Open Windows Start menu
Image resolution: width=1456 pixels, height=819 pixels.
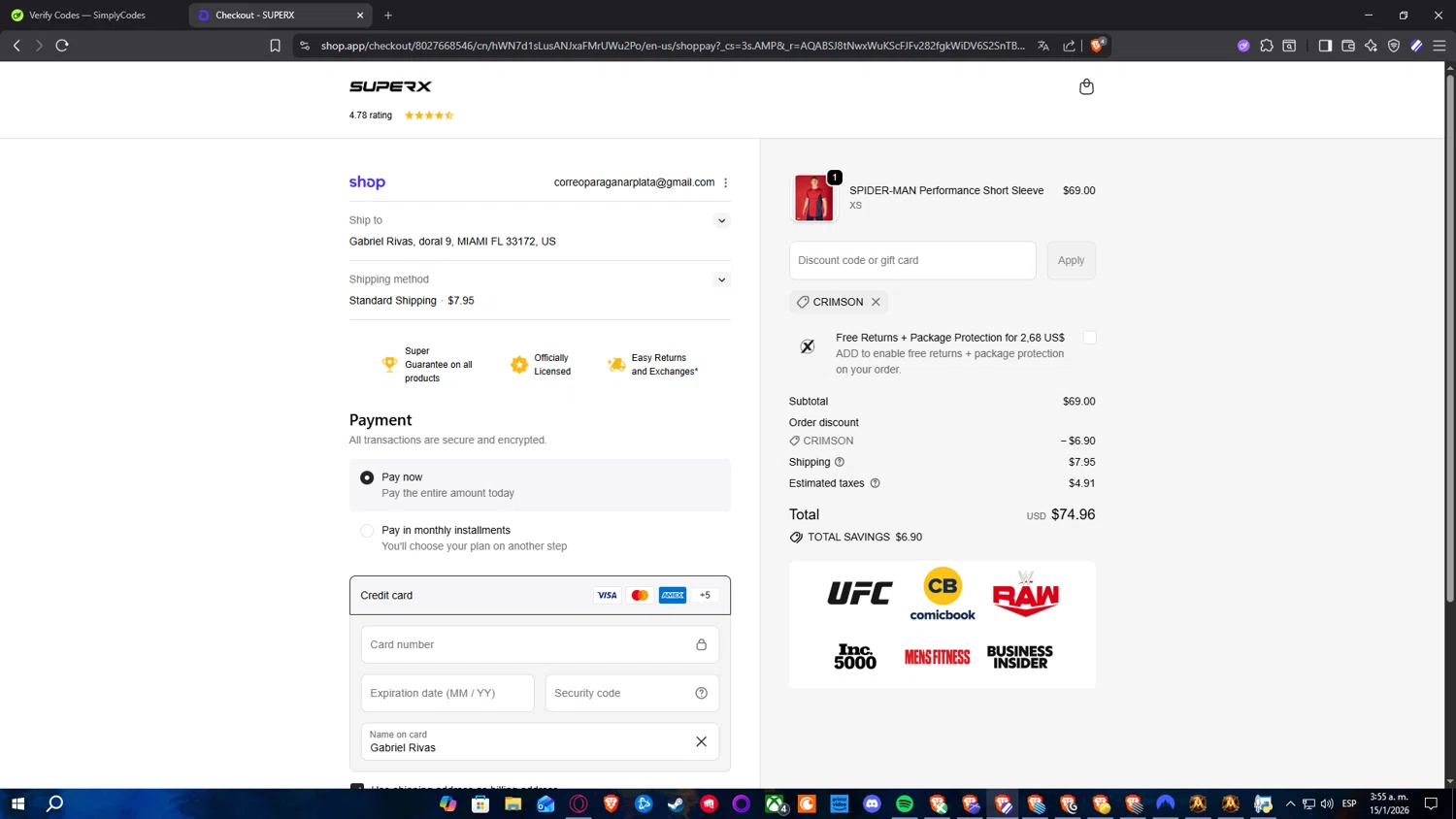pos(17,803)
